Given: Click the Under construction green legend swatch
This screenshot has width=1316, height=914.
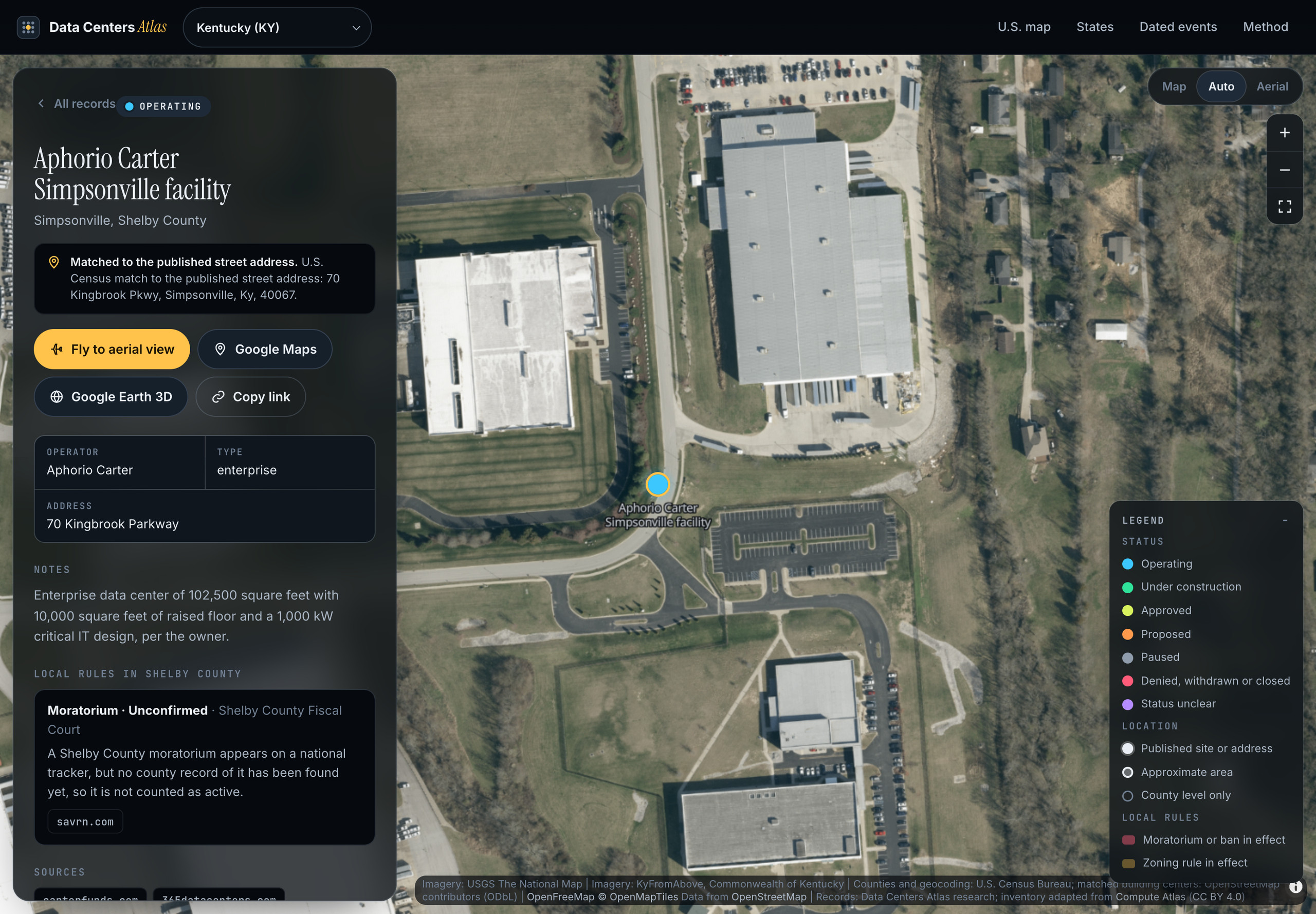Looking at the screenshot, I should click(1127, 587).
